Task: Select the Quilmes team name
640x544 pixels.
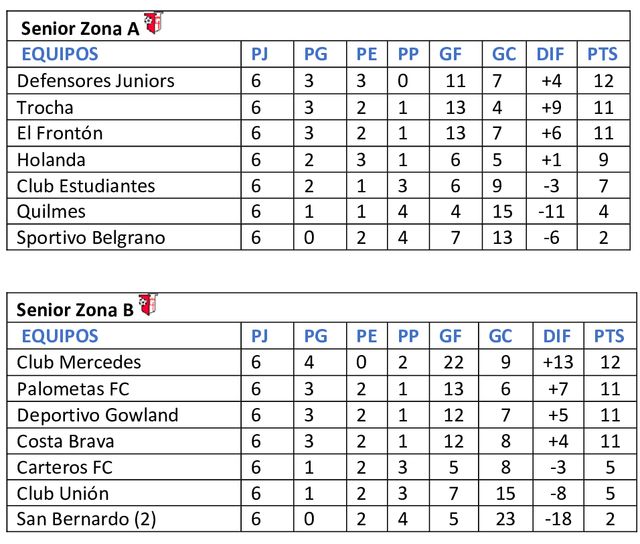Action: pyautogui.click(x=52, y=211)
